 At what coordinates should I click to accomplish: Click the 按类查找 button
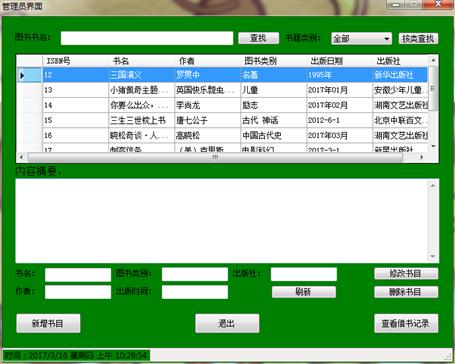point(418,39)
